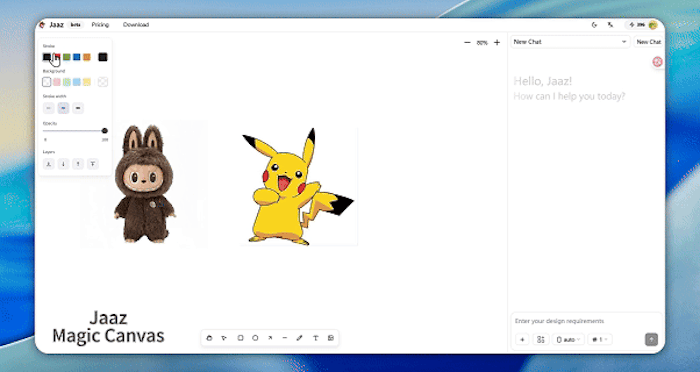Screen dimensions: 700x372
Task: Select the ellipse shape tool
Action: 255,338
